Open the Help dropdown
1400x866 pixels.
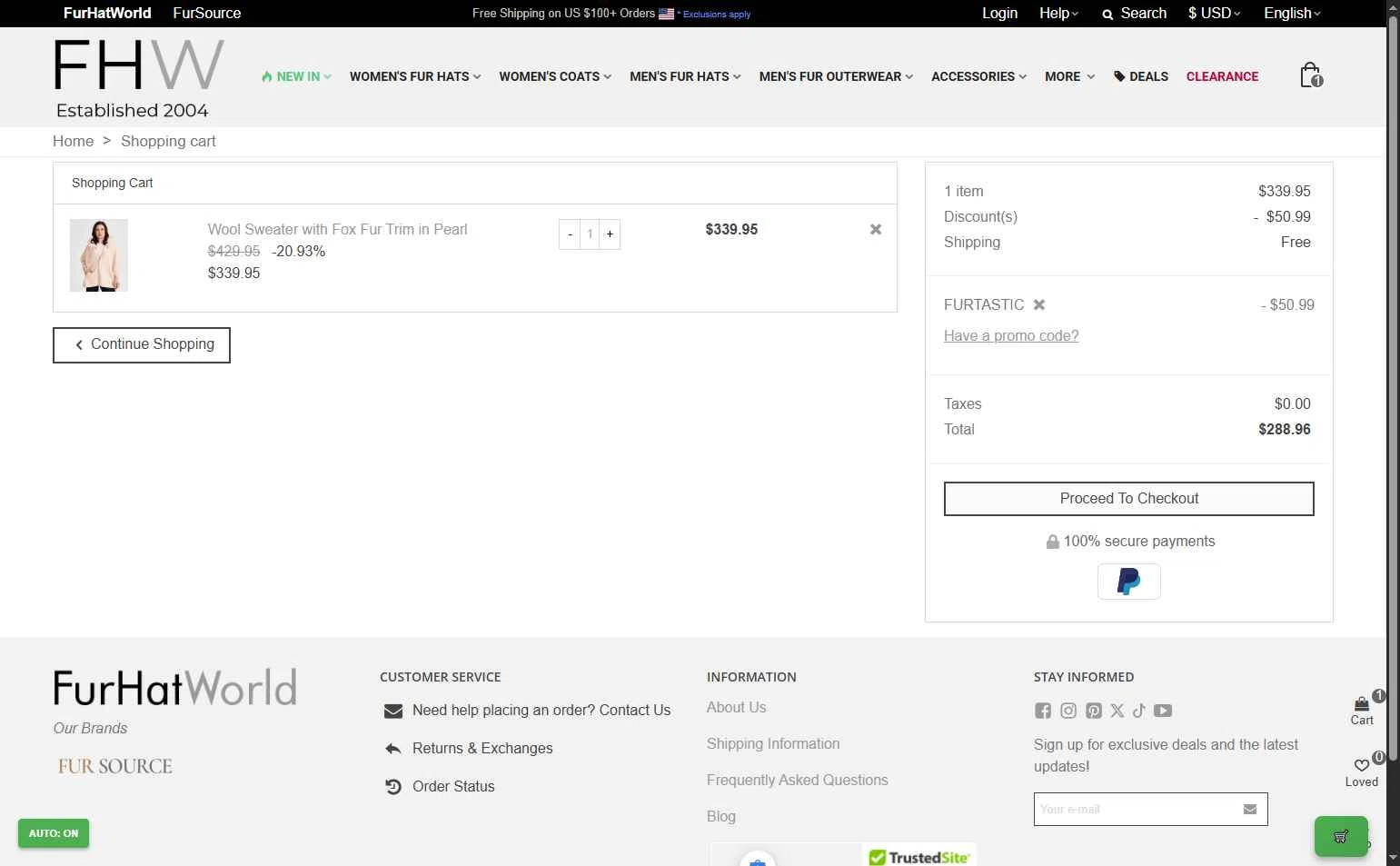coord(1058,14)
